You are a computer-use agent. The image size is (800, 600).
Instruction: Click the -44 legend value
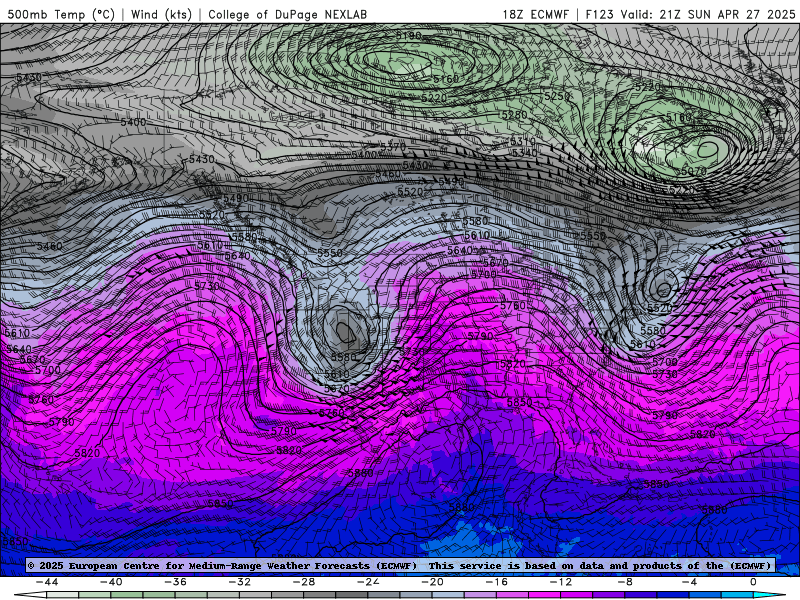point(47,582)
